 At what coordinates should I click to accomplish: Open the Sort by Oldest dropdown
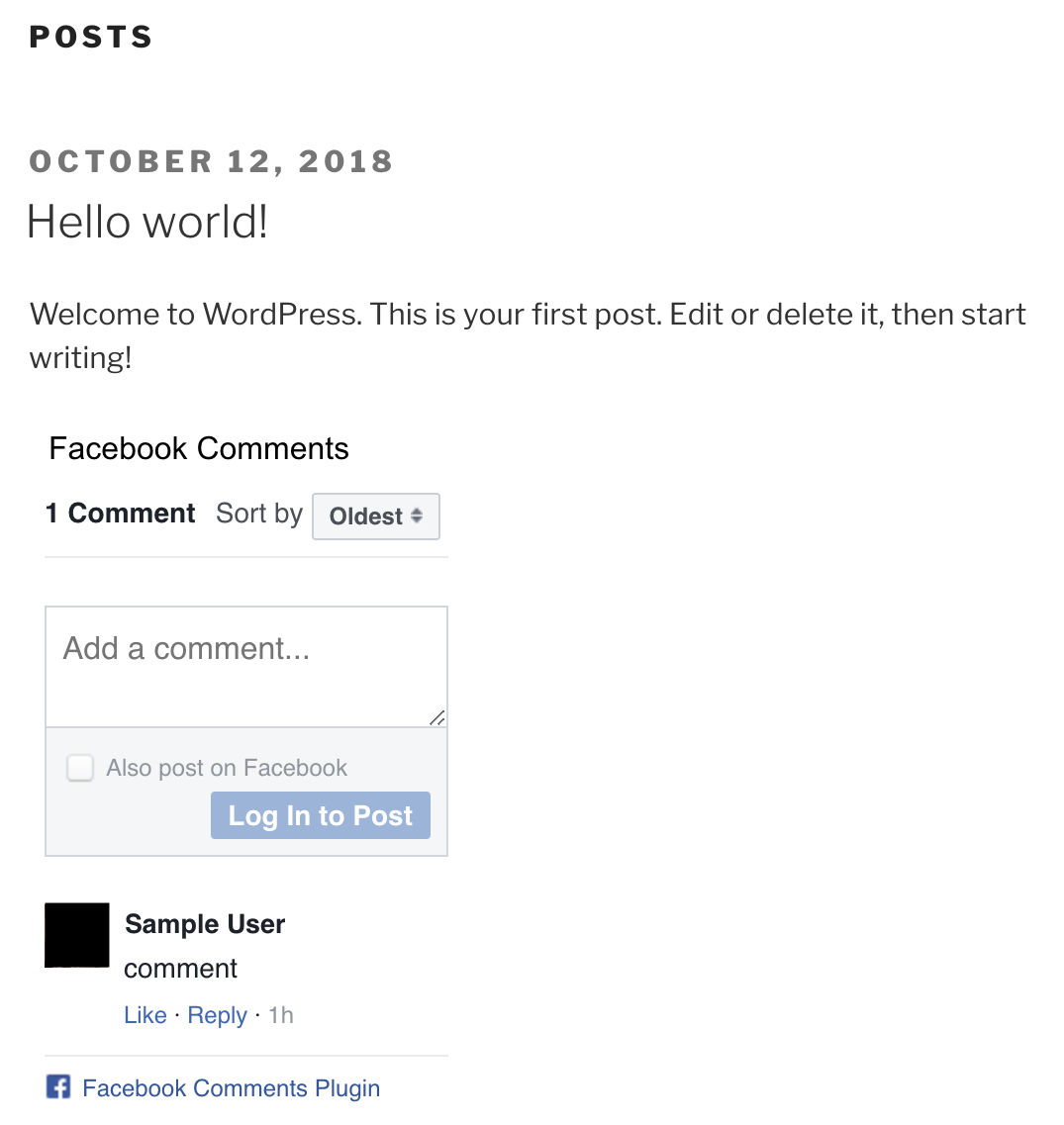click(x=376, y=516)
